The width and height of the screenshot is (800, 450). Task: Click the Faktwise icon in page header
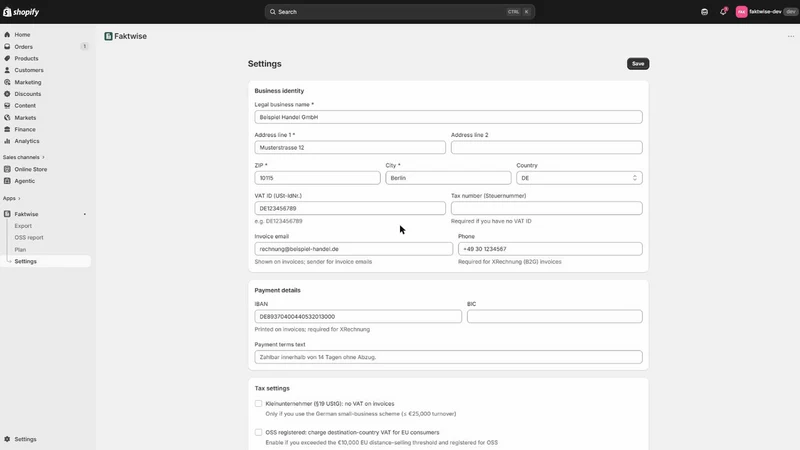108,36
